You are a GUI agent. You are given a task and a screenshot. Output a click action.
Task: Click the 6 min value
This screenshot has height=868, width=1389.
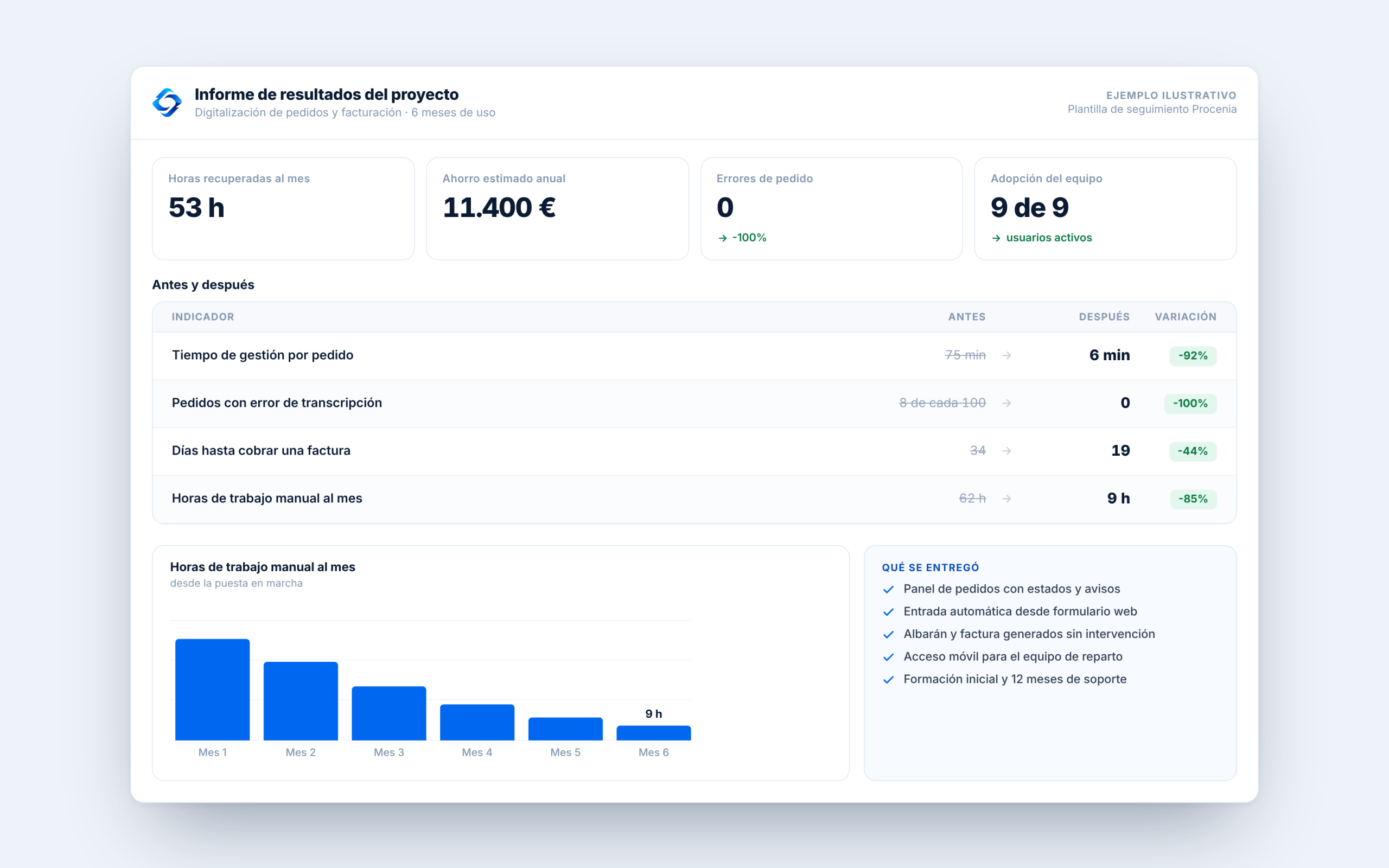point(1110,355)
